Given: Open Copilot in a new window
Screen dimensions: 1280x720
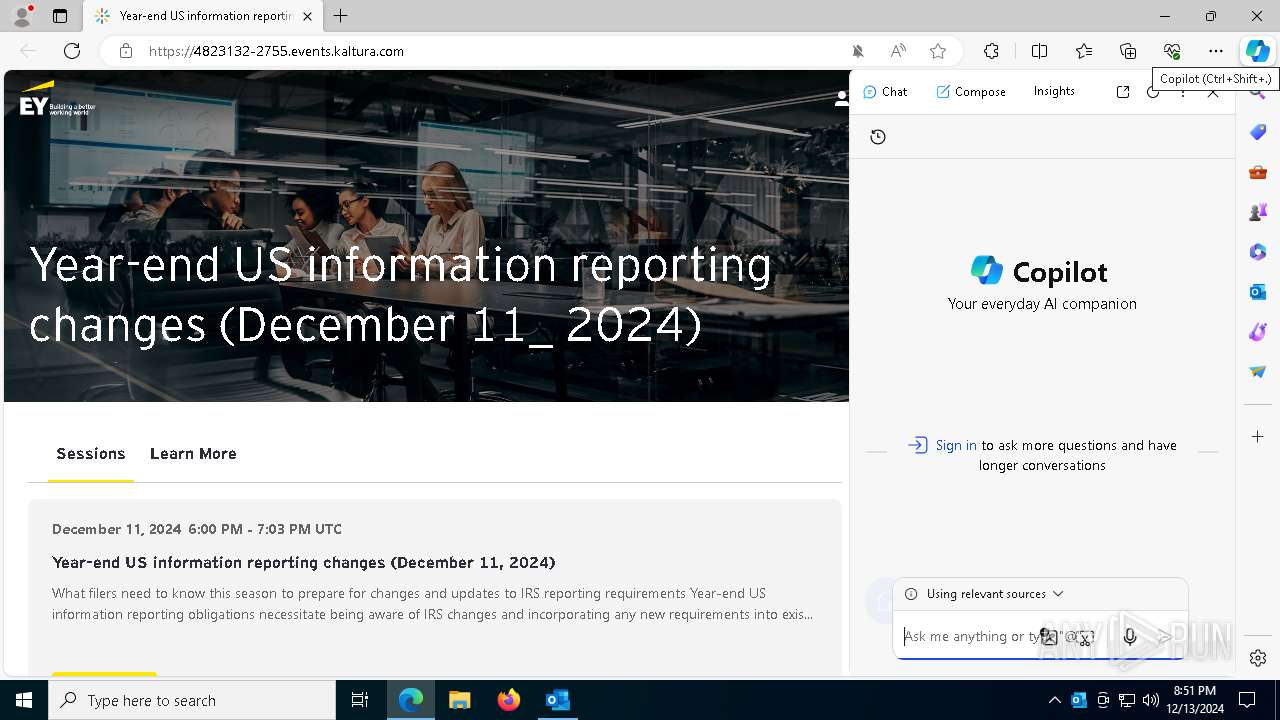Looking at the screenshot, I should (x=1123, y=91).
